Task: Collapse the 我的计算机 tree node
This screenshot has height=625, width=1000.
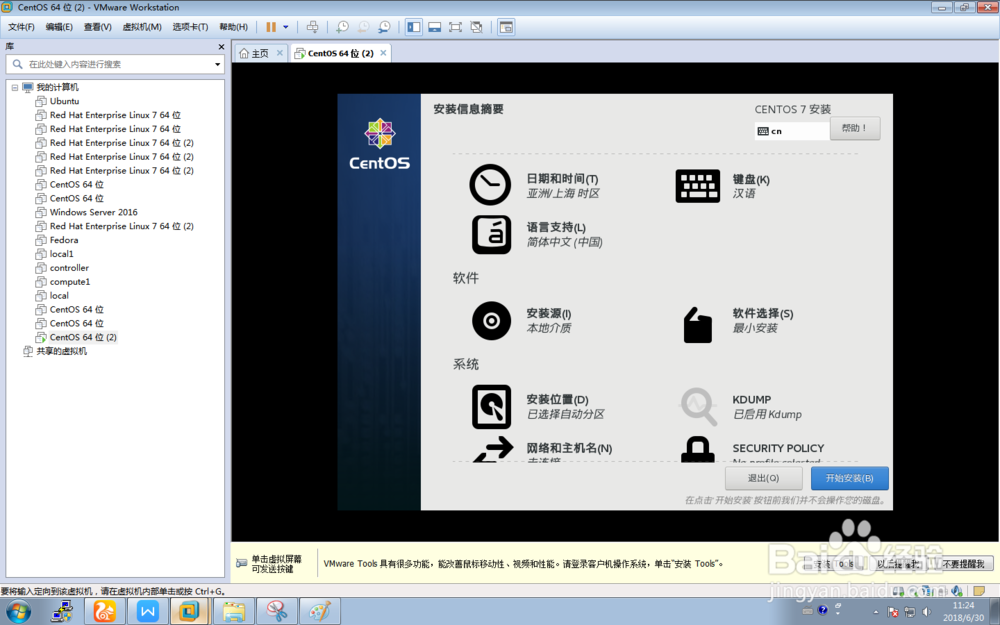Action: tap(15, 87)
